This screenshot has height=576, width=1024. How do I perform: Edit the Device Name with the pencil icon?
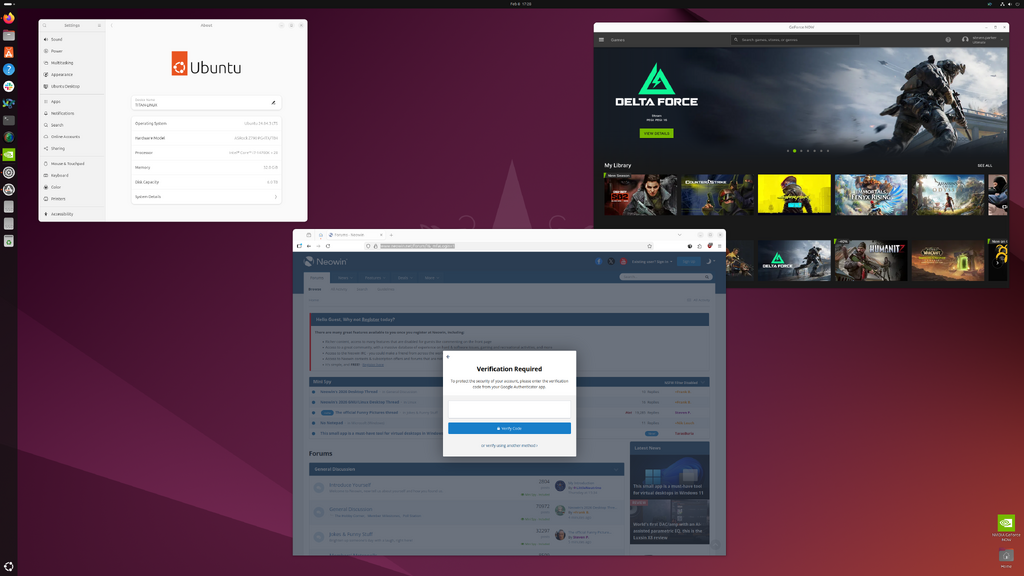tap(274, 103)
